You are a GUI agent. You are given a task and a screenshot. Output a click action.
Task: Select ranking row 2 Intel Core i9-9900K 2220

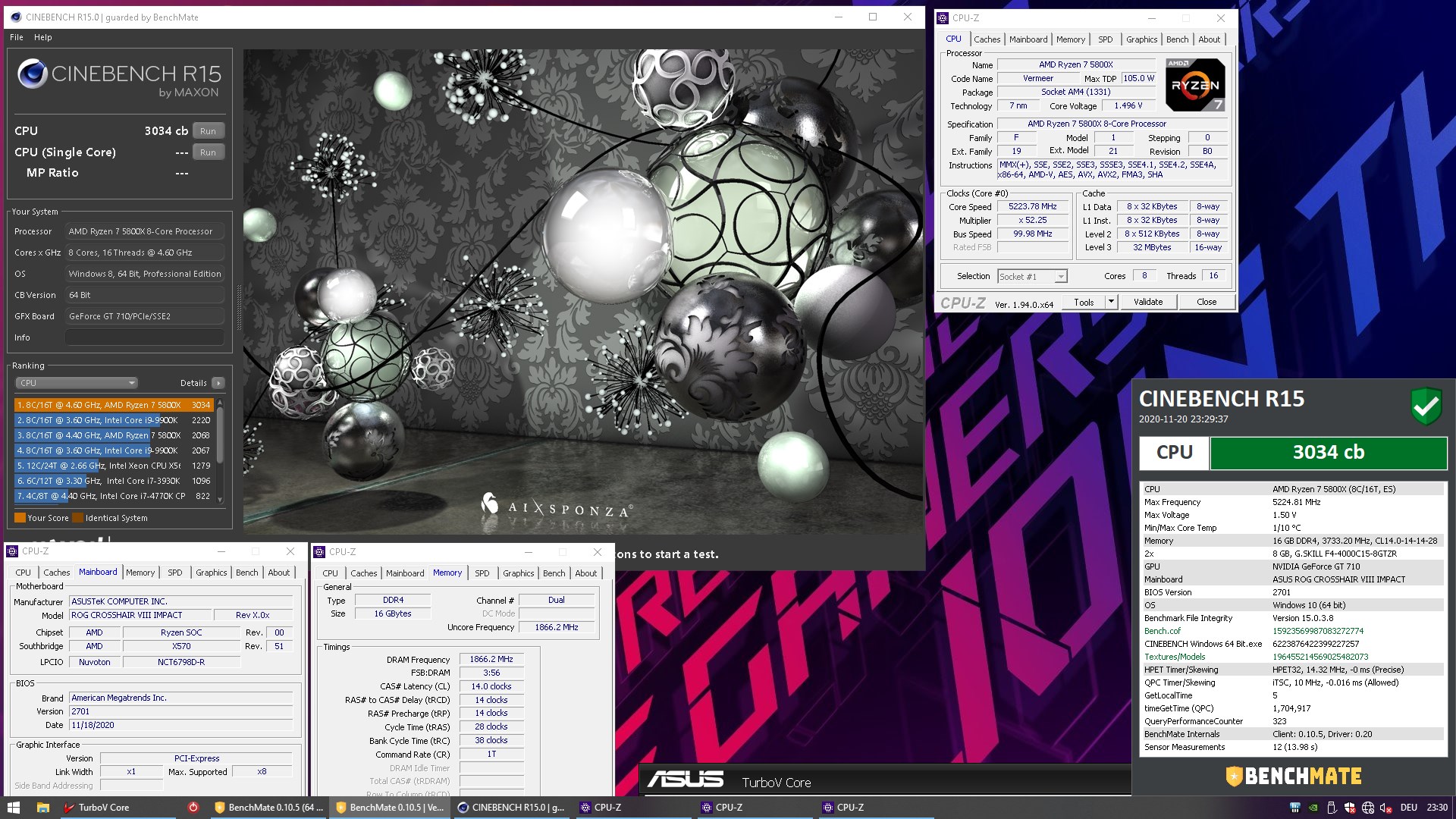(x=114, y=420)
